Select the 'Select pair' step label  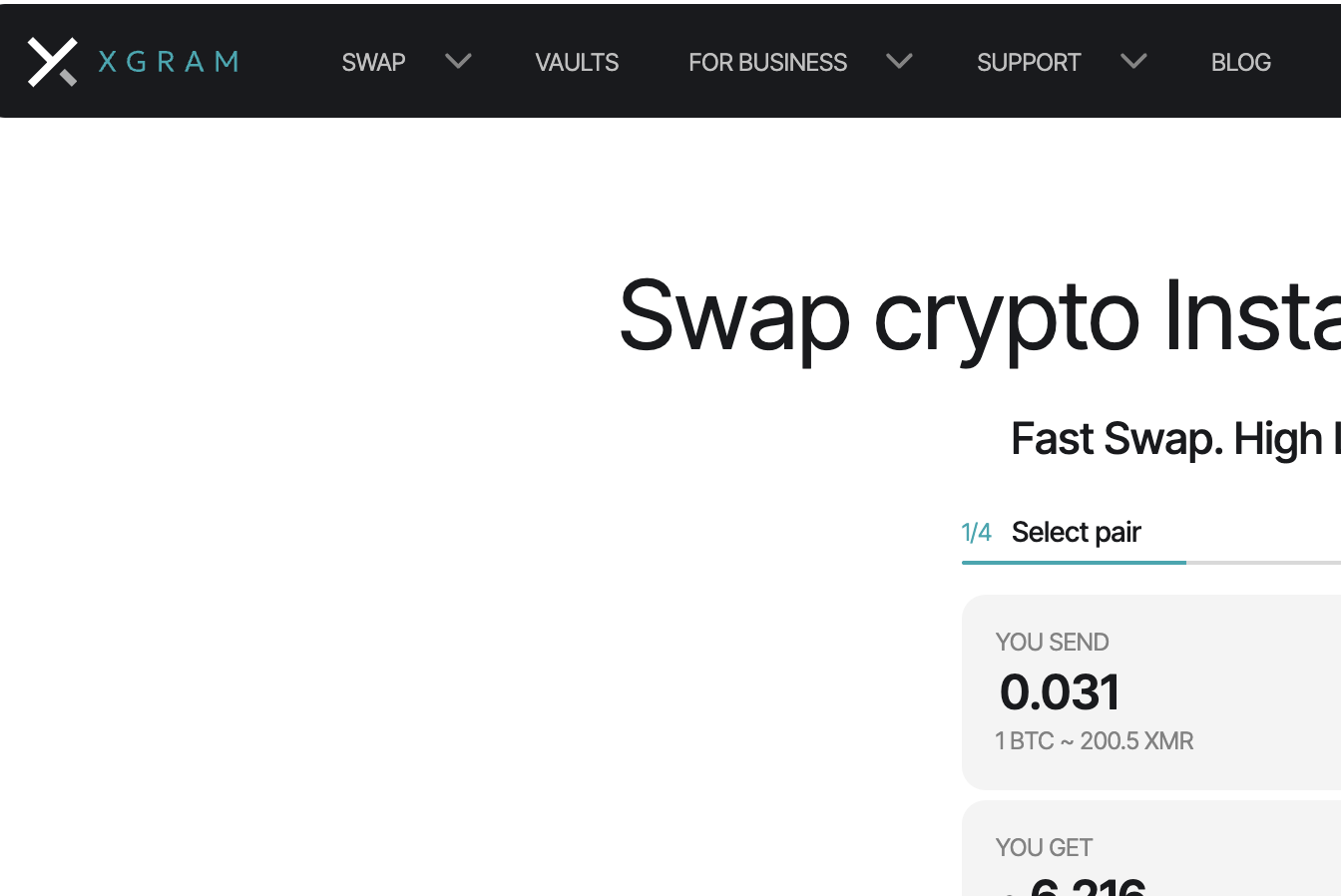coord(1076,533)
